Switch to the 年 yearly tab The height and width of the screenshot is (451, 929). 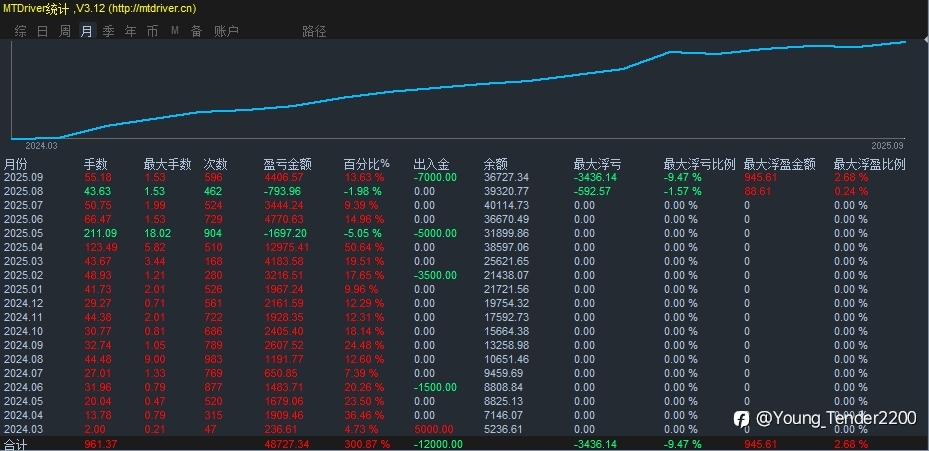(x=130, y=31)
